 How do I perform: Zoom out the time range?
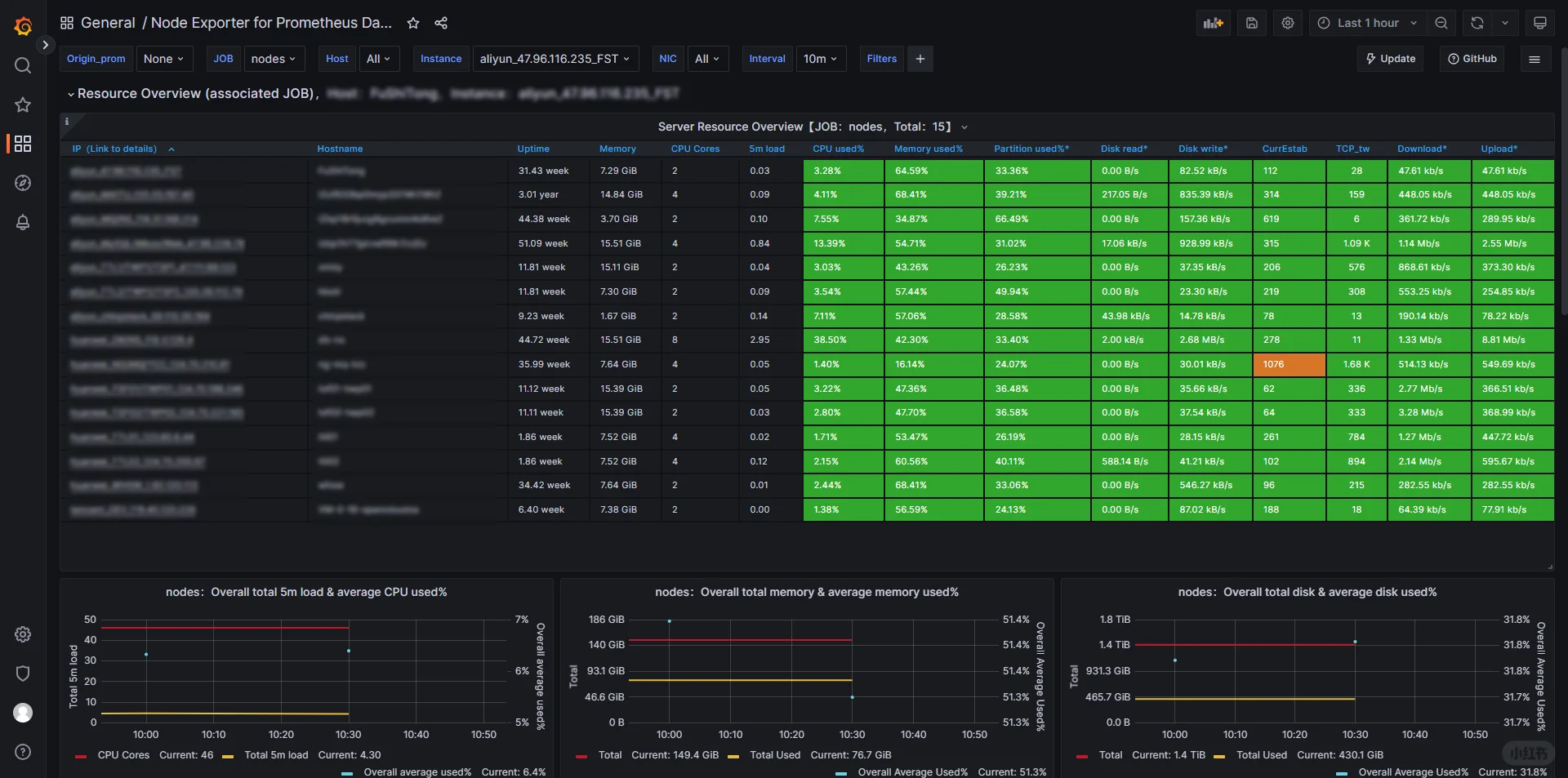coord(1441,23)
